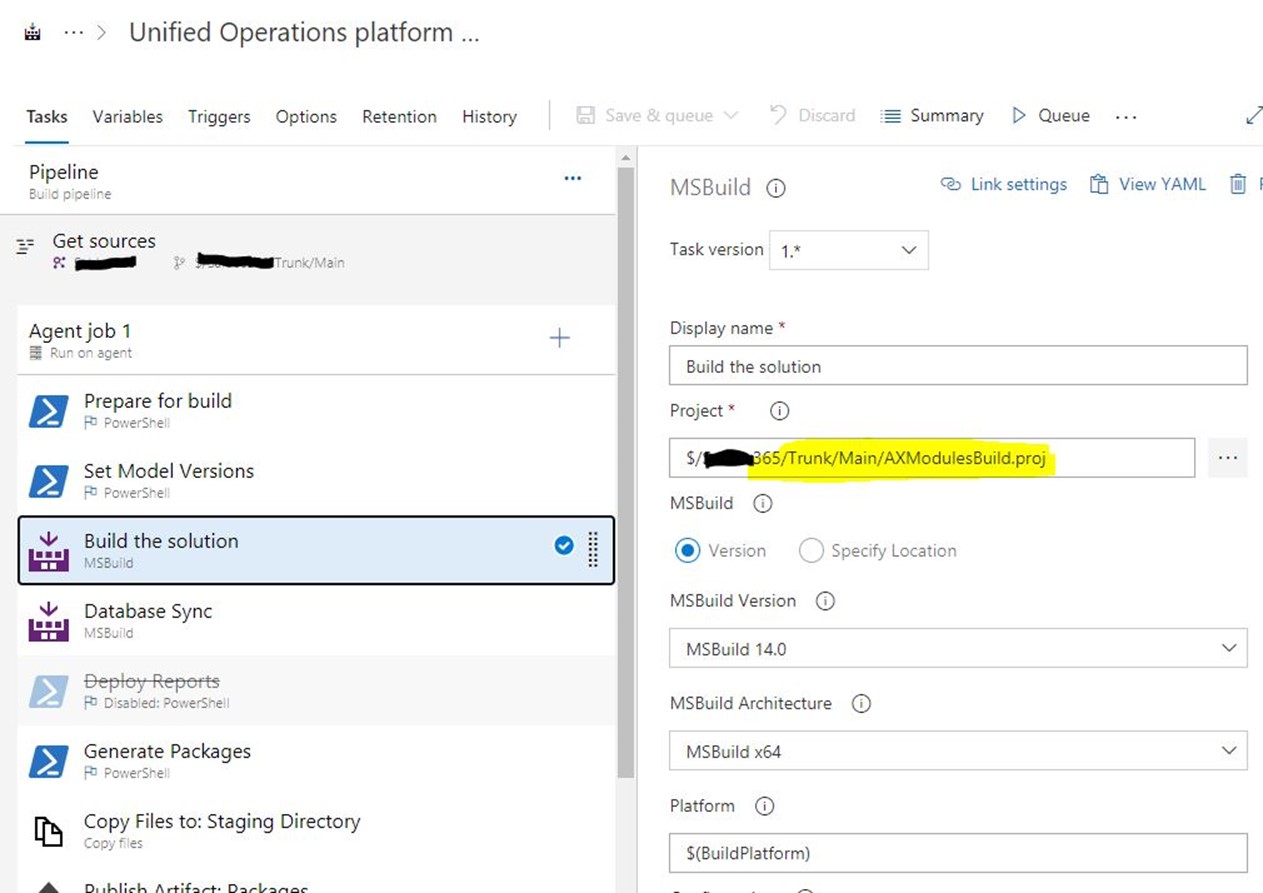The height and width of the screenshot is (893, 1263).
Task: Click the Project info icon
Action: [x=780, y=411]
